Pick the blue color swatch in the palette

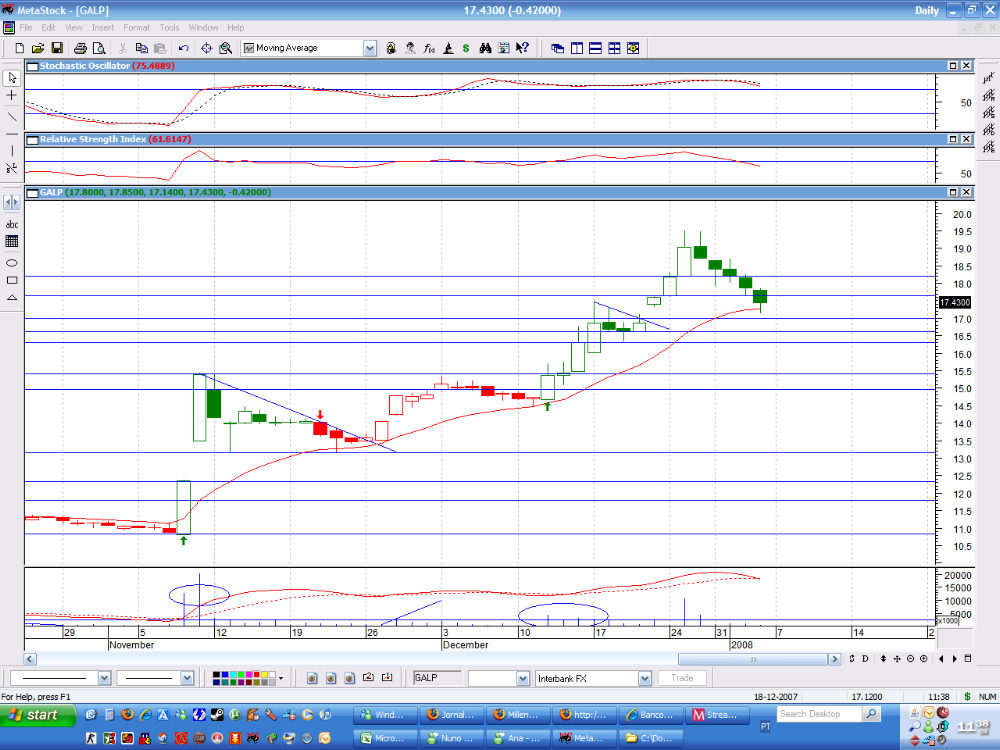224,674
